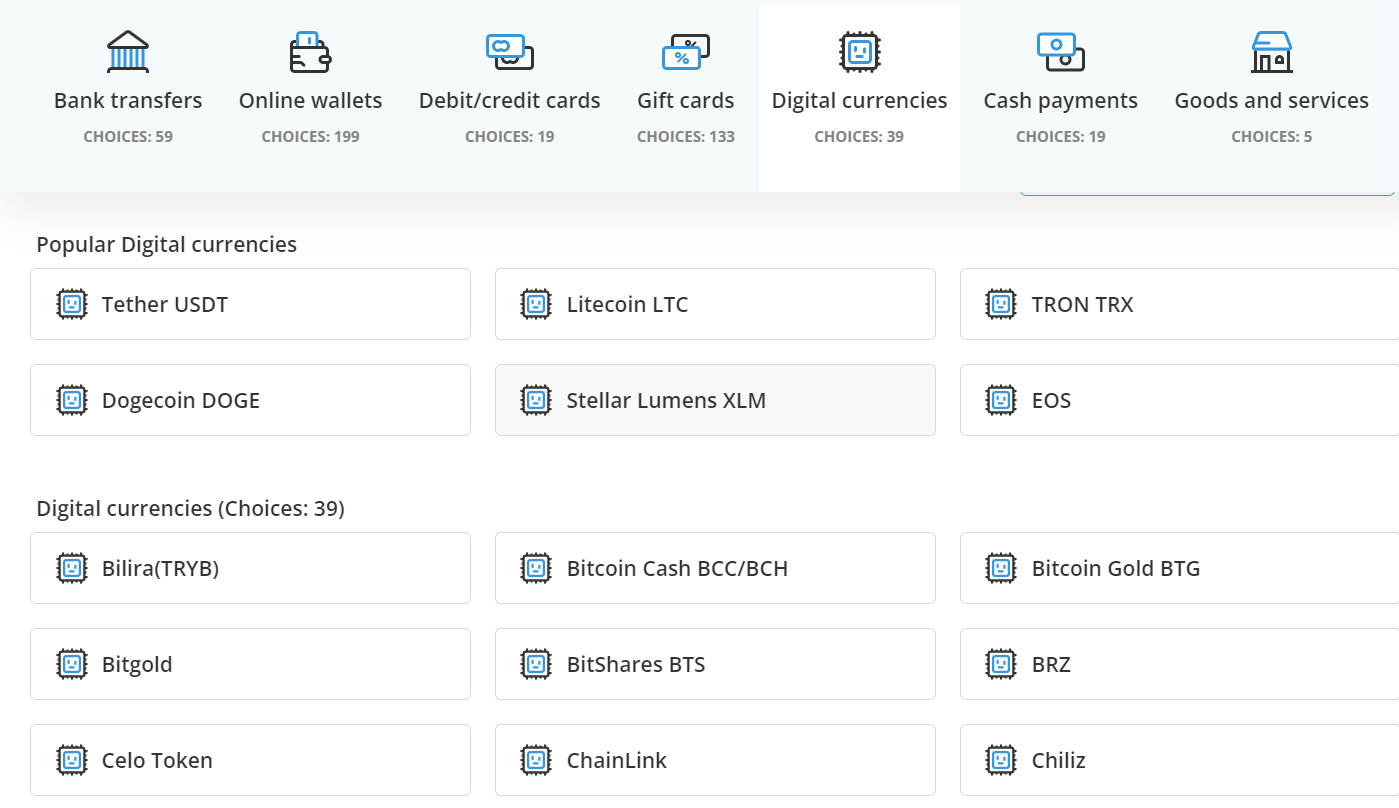Click the Online wallets wallet icon

310,50
